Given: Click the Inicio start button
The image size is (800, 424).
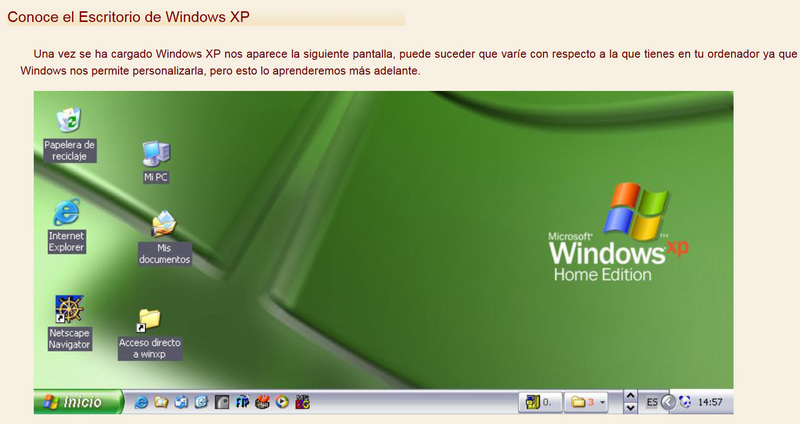Looking at the screenshot, I should pos(78,402).
